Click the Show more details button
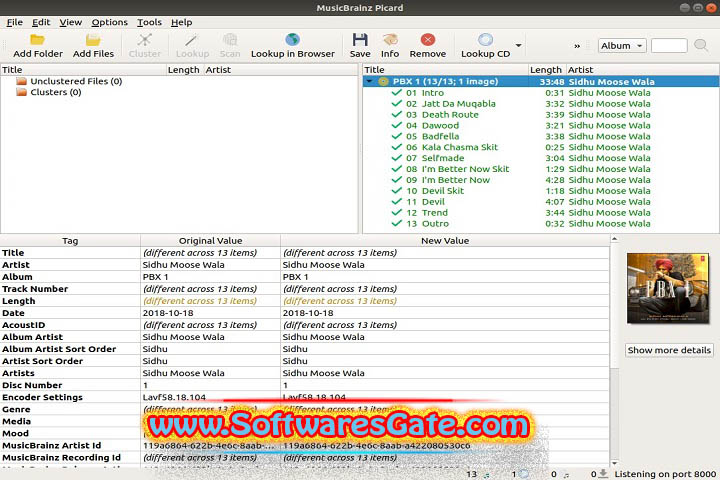The image size is (720, 480). [x=669, y=350]
